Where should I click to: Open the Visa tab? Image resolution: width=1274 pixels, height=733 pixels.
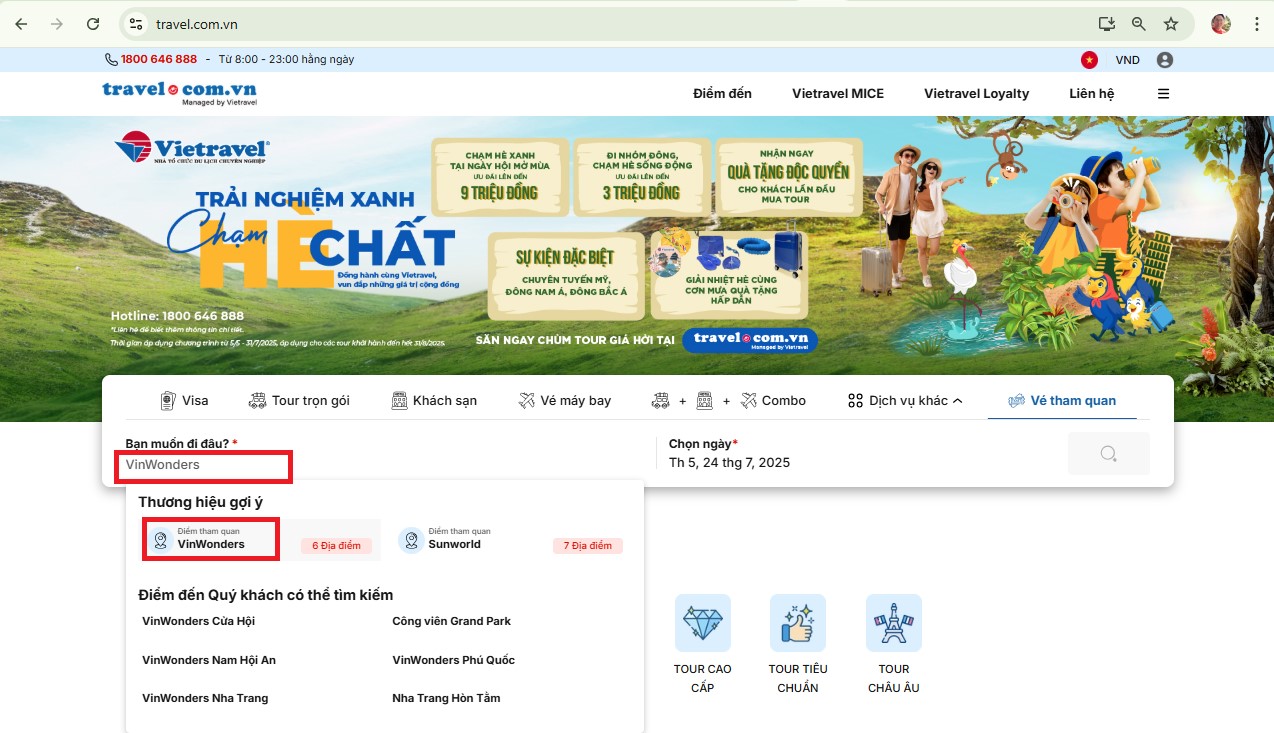click(184, 400)
